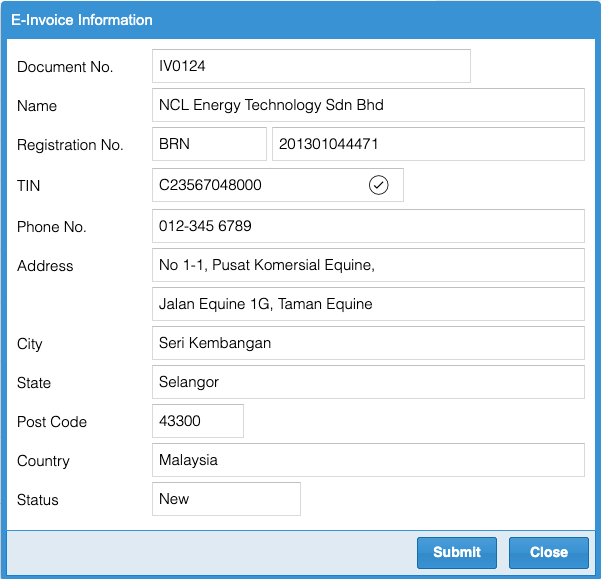Screen dimensions: 601x579
Task: Click the Registration No. label
Action: [x=70, y=145]
